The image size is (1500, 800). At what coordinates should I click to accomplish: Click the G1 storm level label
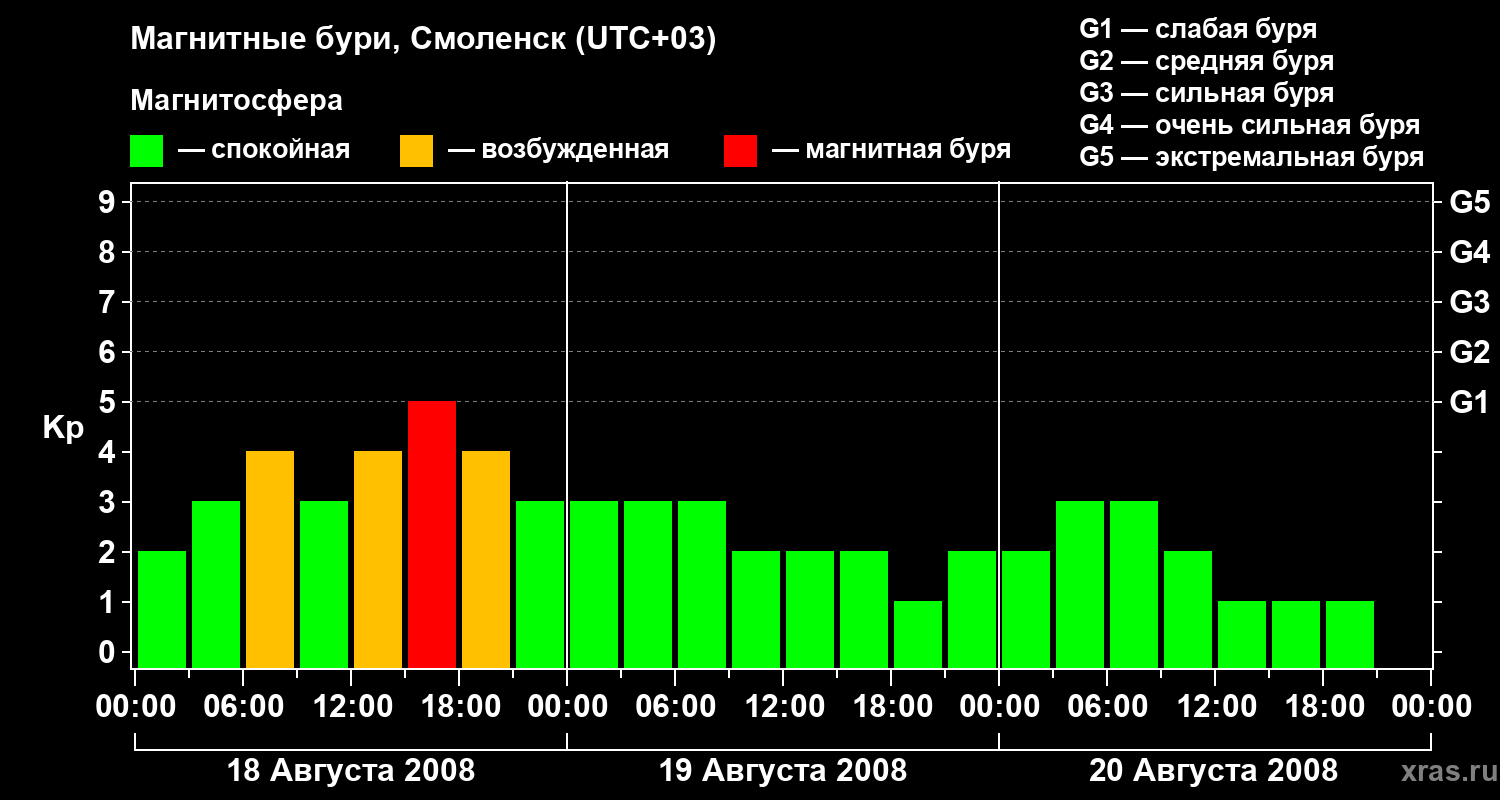[1469, 402]
